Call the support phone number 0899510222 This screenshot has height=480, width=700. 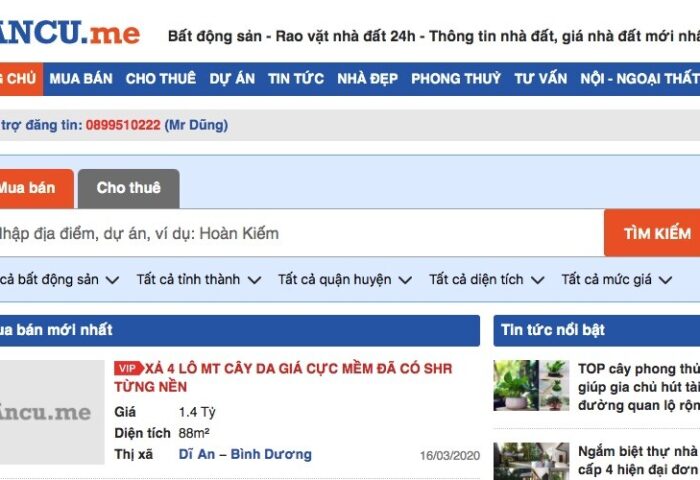(x=123, y=125)
